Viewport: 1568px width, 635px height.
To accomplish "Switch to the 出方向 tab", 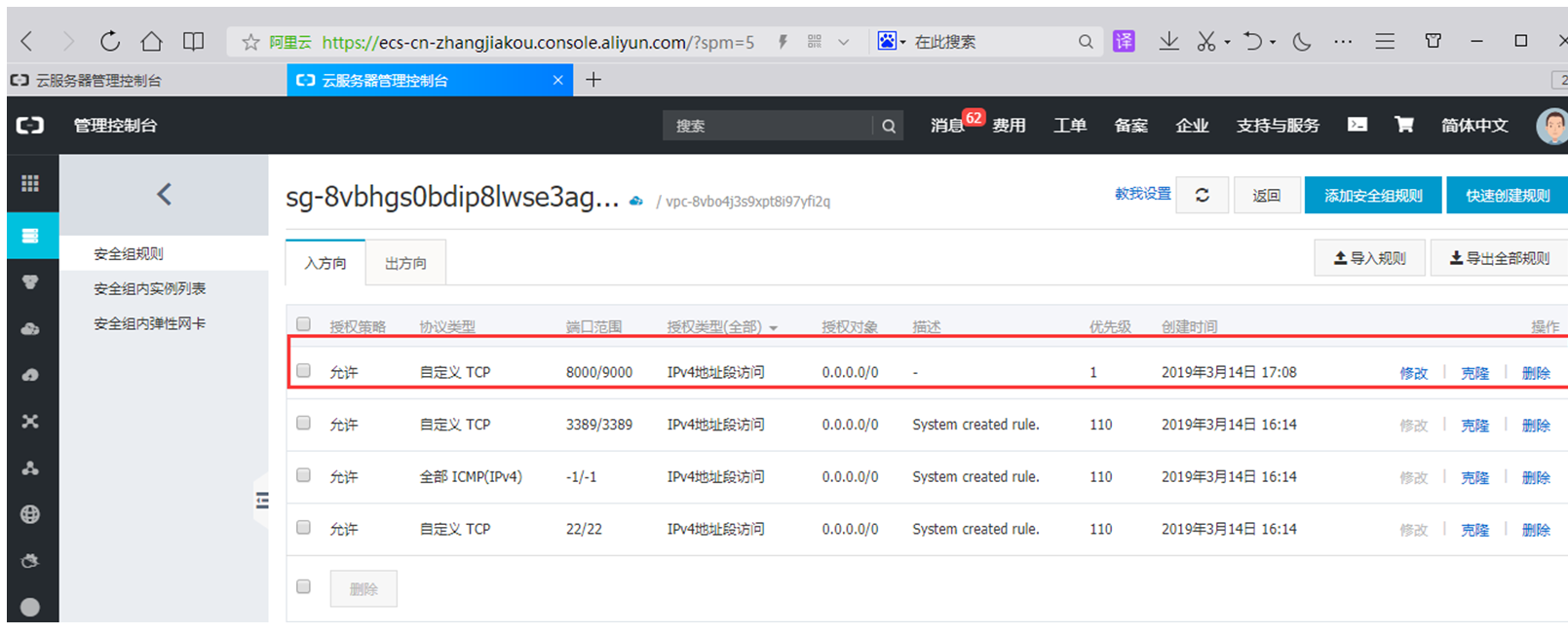I will [x=405, y=263].
